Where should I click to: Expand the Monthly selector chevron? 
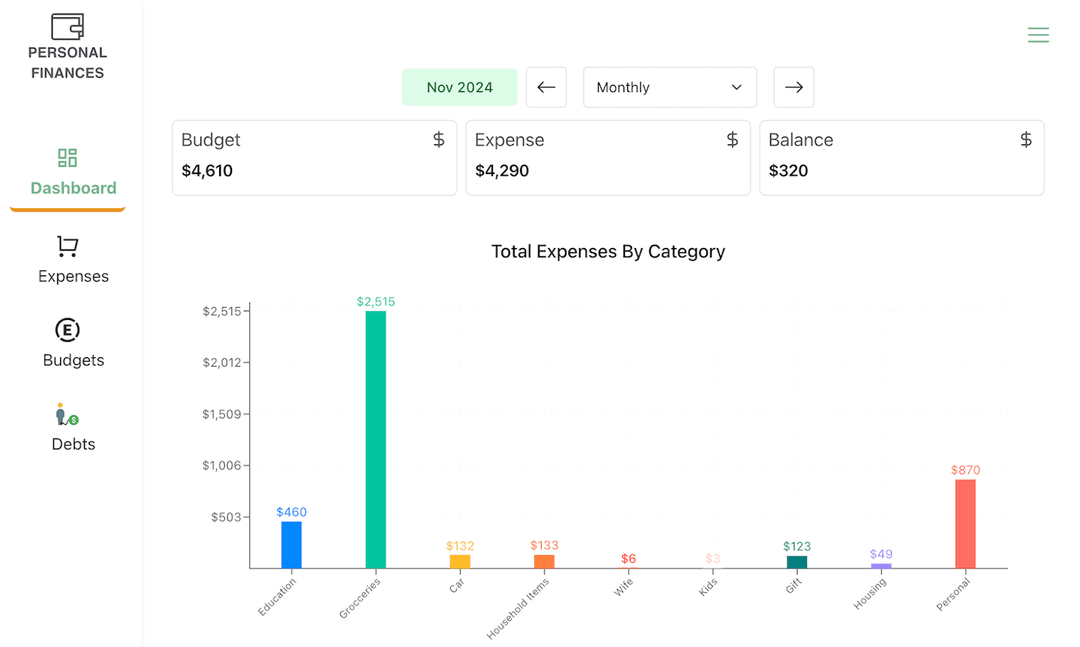(736, 87)
